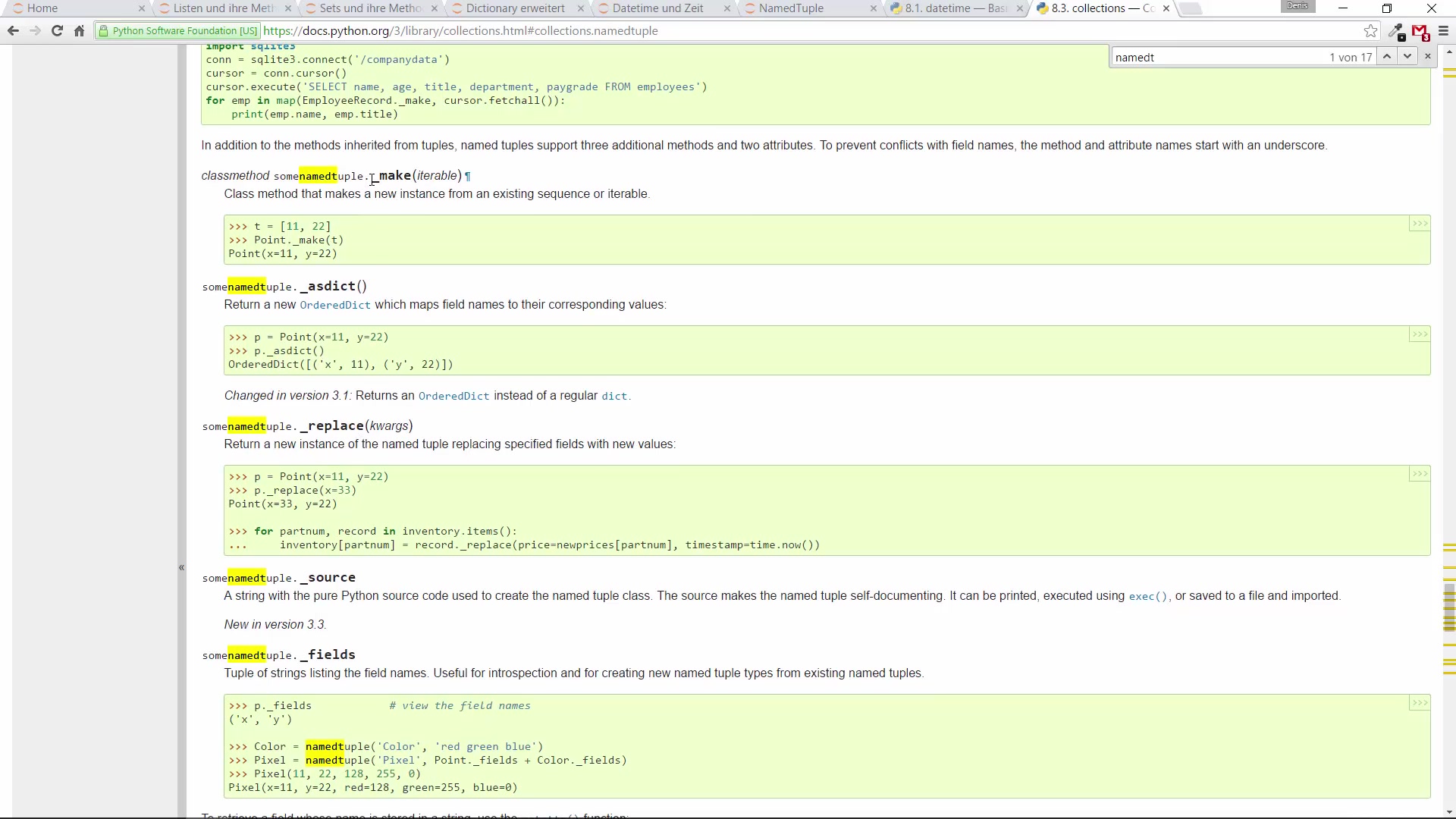Jump to next find match
The height and width of the screenshot is (819, 1456).
(1407, 57)
